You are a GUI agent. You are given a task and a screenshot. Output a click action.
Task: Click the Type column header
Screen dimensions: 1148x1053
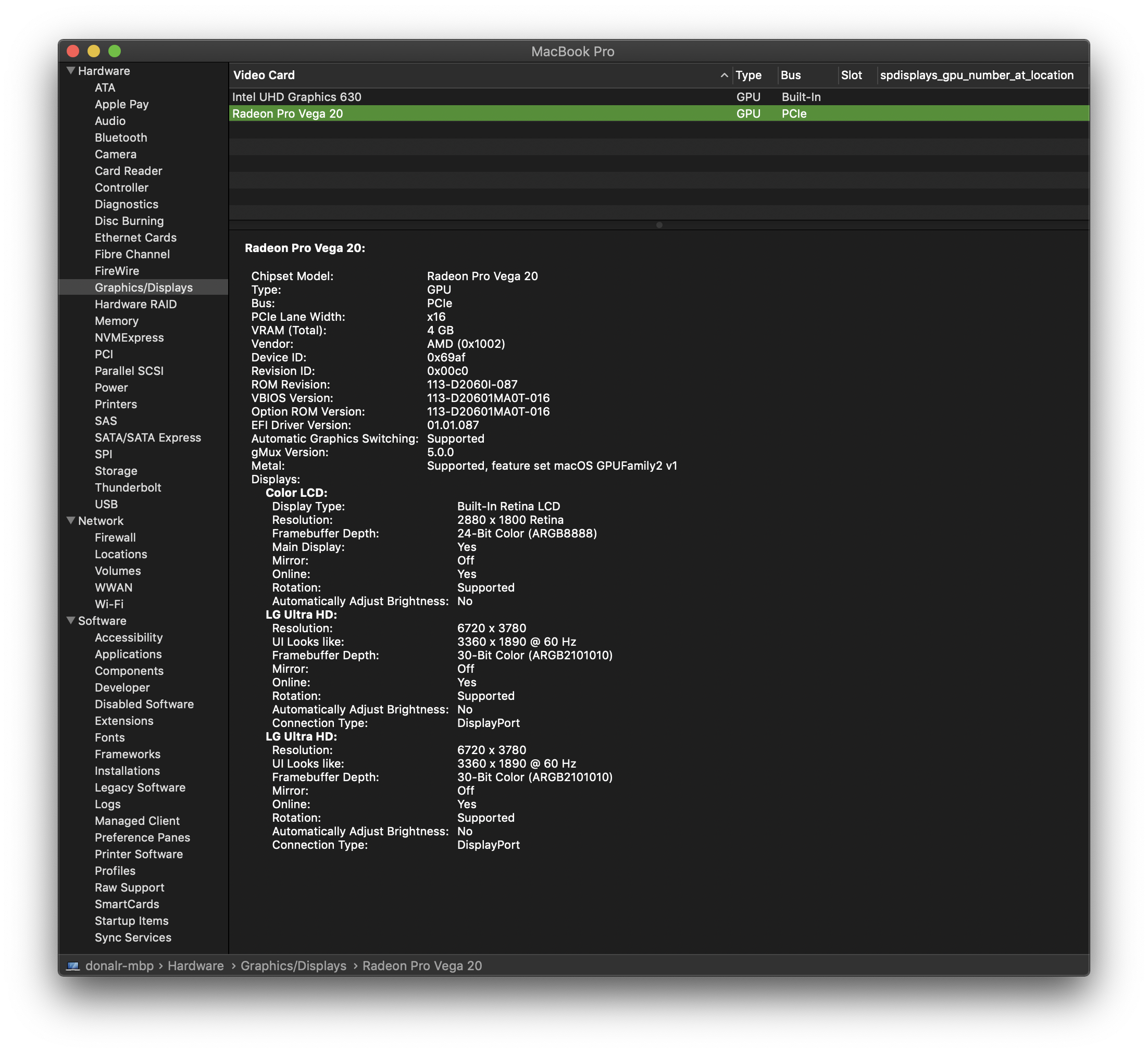748,75
